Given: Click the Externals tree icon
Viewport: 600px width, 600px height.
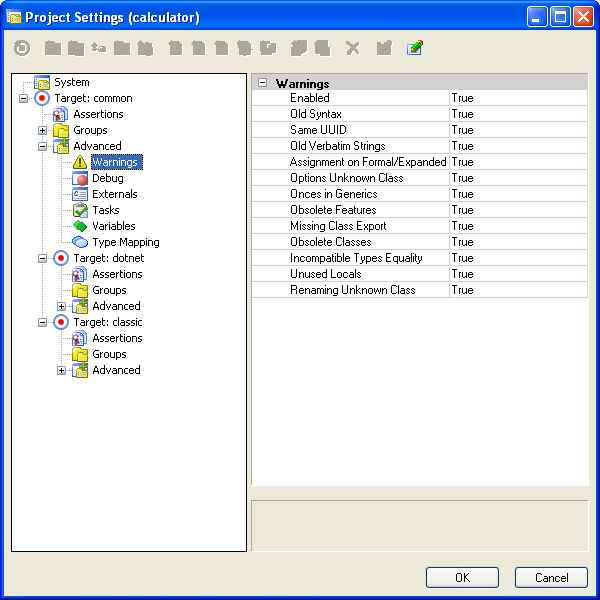Looking at the screenshot, I should 80,194.
